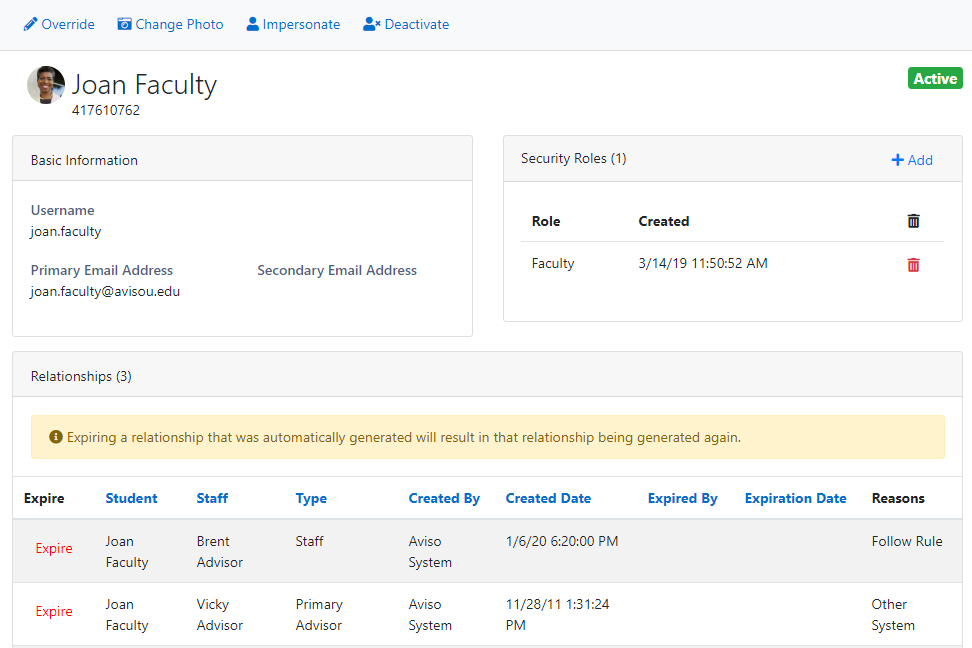
Task: Click the Impersonate person icon
Action: pos(252,24)
